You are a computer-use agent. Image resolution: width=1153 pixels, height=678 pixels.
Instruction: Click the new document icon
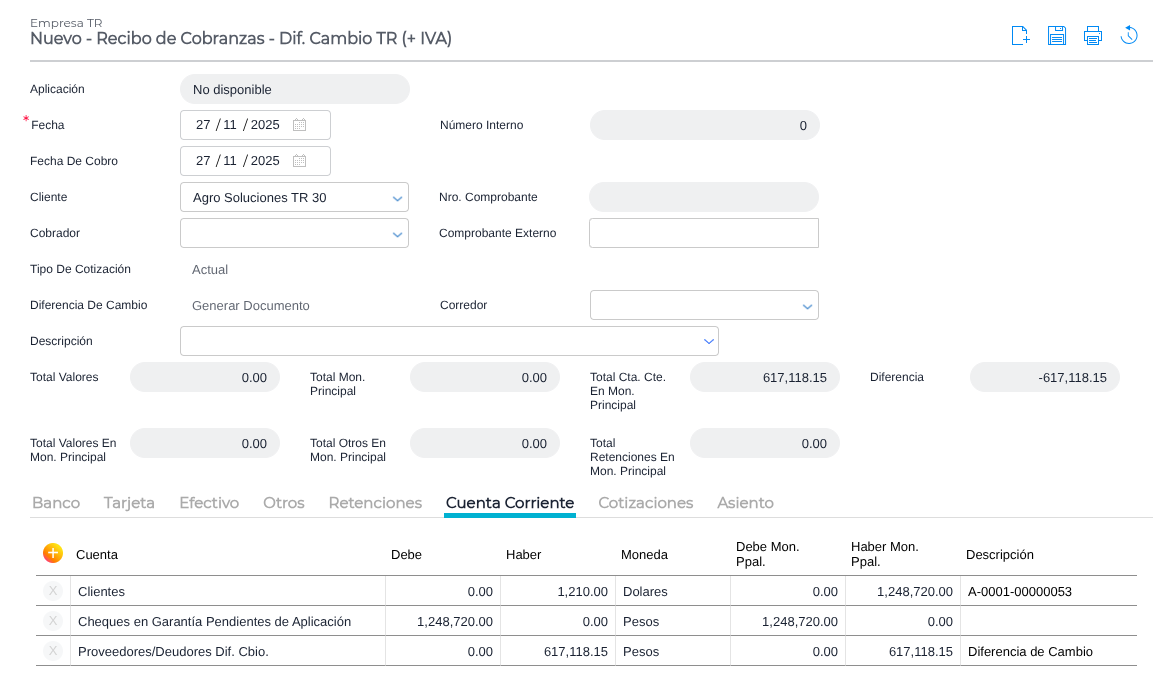point(1020,36)
